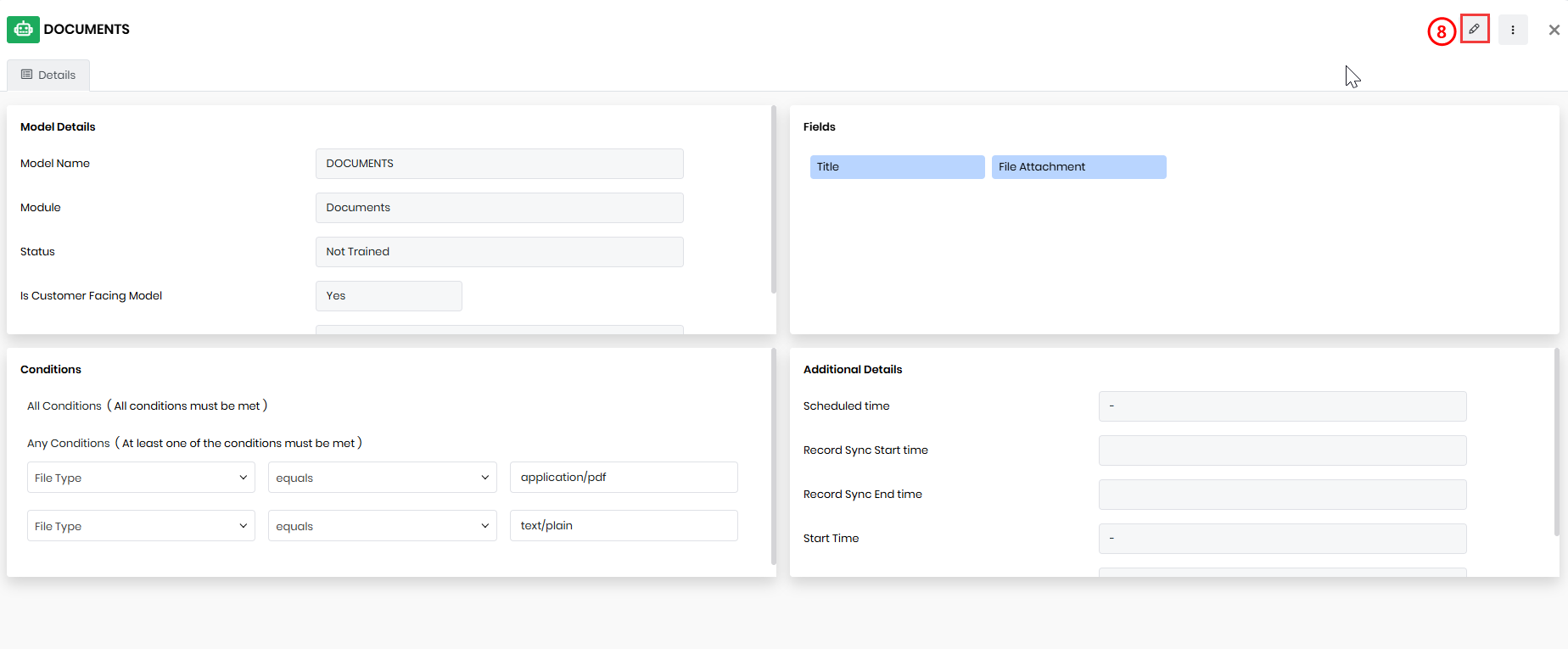Click the Model Details panel scrollbar
The image size is (1568, 649).
[x=773, y=199]
